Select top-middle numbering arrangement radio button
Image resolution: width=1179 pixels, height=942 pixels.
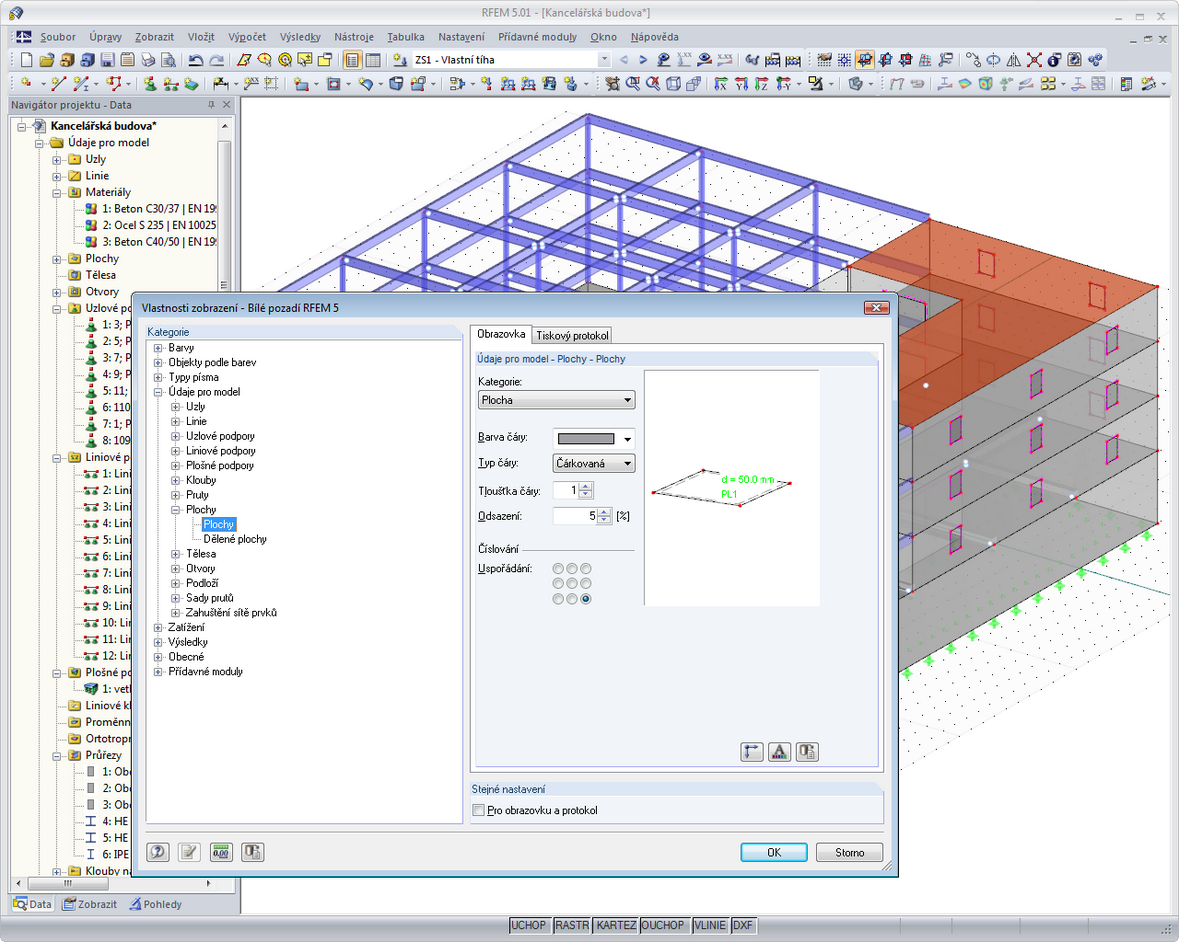(572, 569)
